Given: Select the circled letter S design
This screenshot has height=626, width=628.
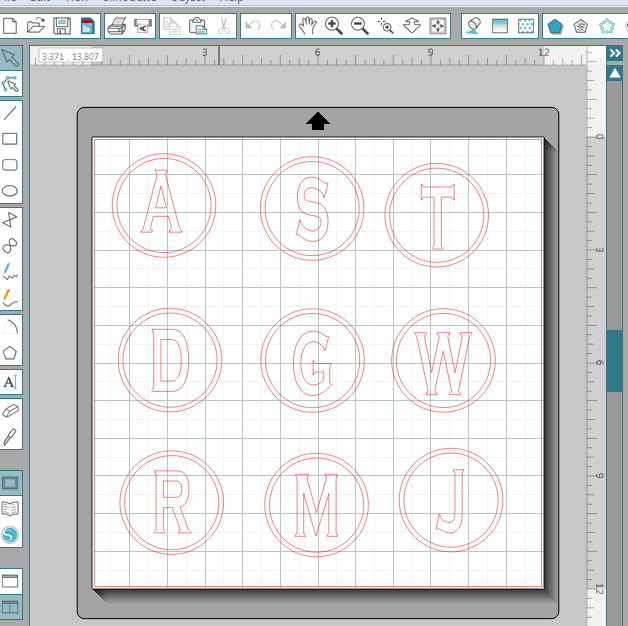Looking at the screenshot, I should click(x=312, y=208).
